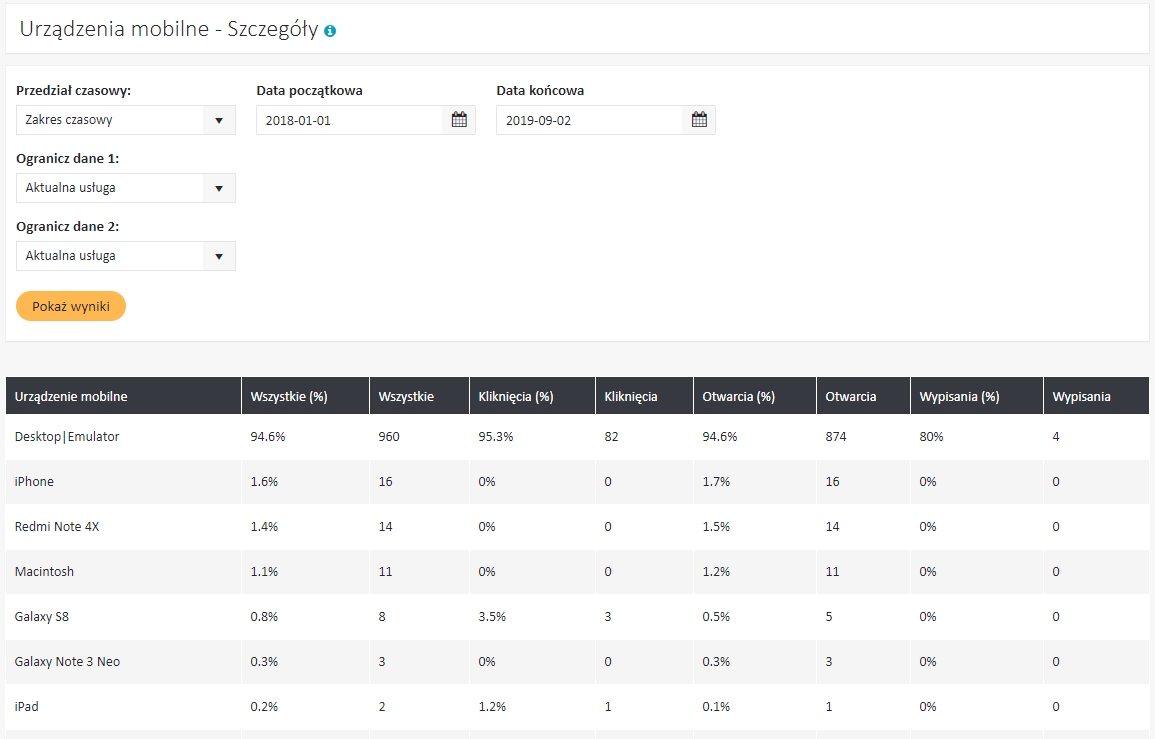Image resolution: width=1155 pixels, height=739 pixels.
Task: Click the Desktop|Emulator clicks value 82
Action: [612, 437]
